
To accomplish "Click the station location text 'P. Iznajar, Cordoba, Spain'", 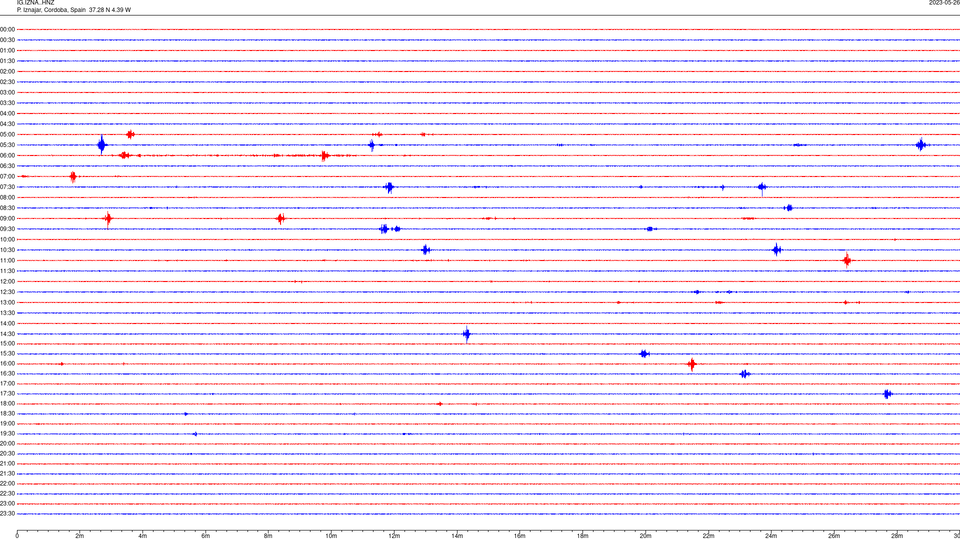I will [51, 10].
